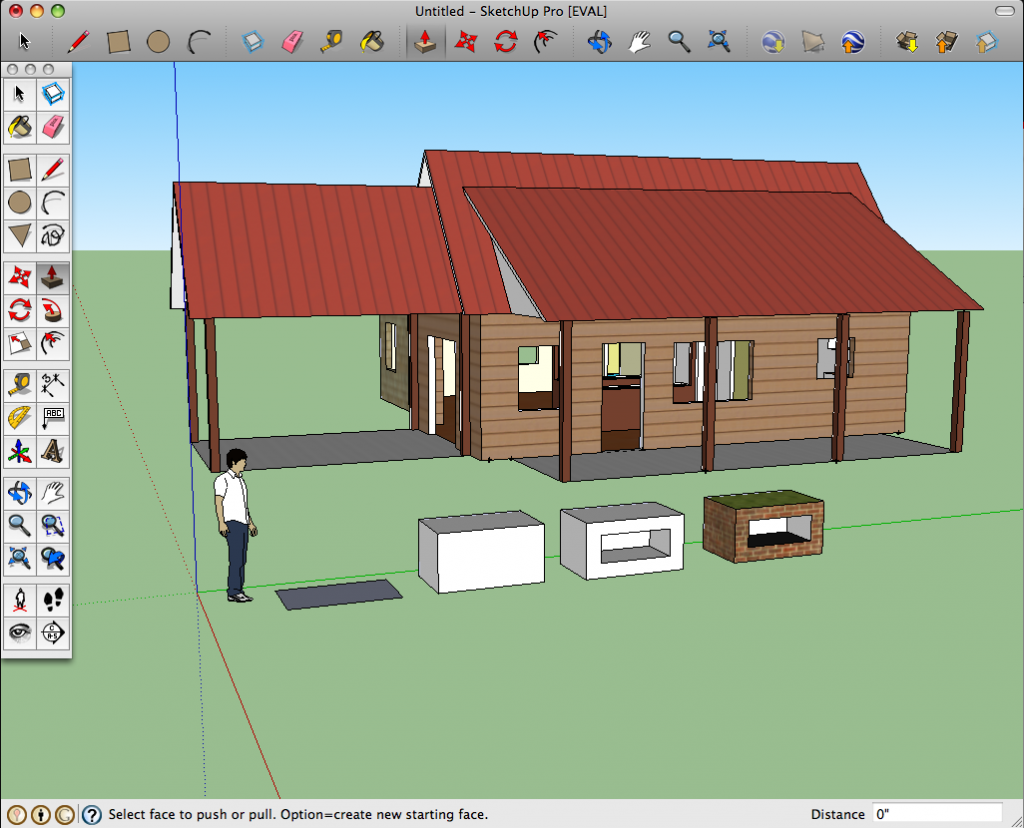
Task: Click the Get Models icon with yellow down arrow
Action: (907, 42)
